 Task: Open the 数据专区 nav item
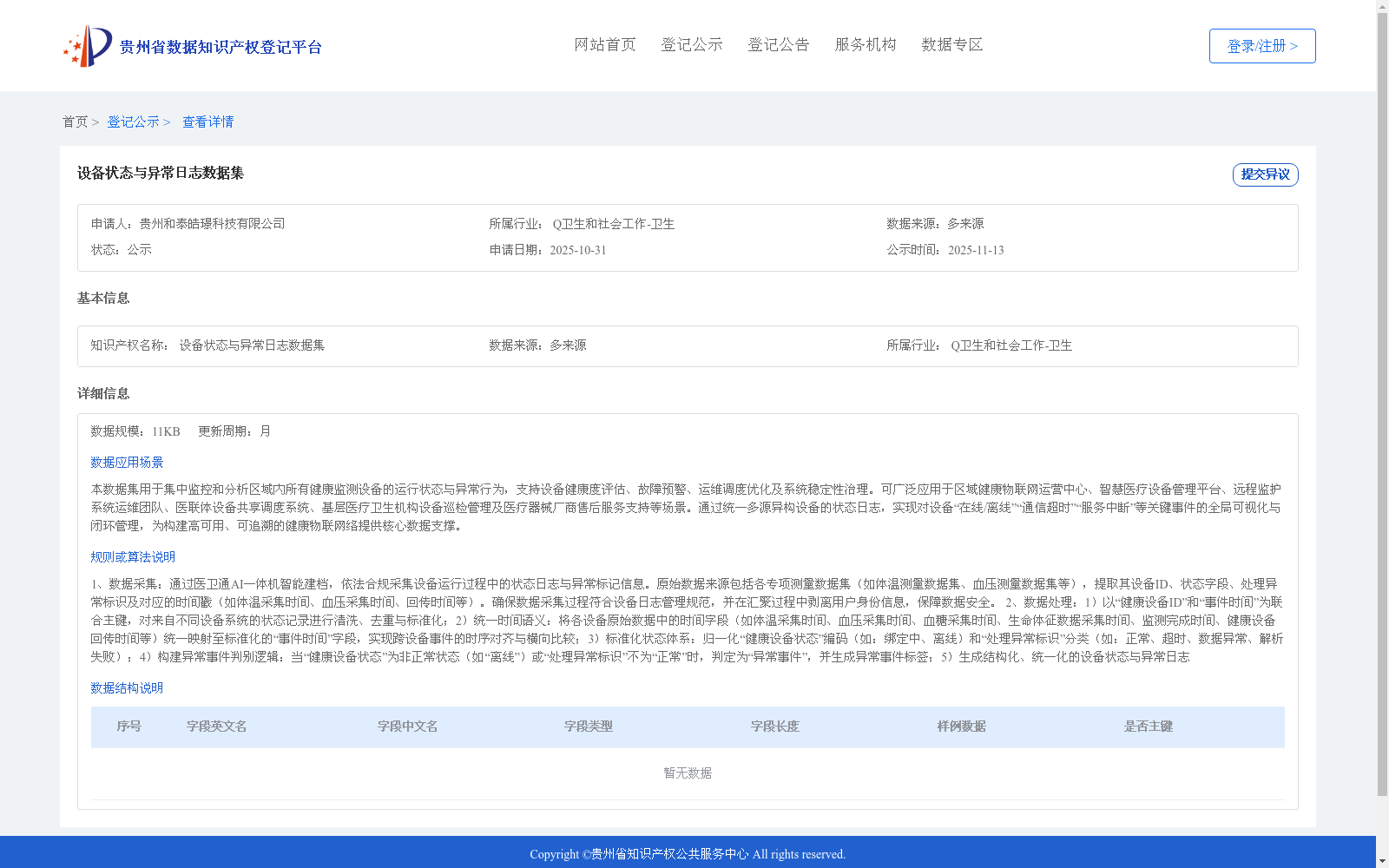(x=952, y=45)
